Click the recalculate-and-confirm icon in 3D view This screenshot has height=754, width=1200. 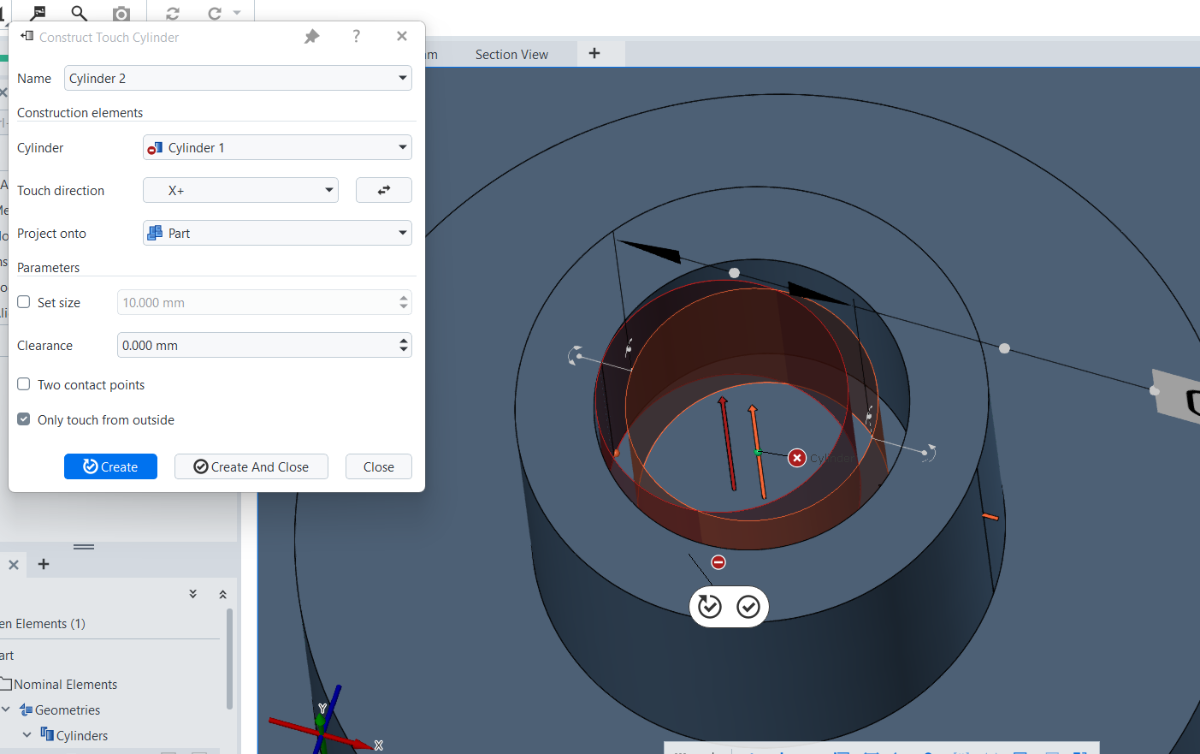pyautogui.click(x=710, y=606)
